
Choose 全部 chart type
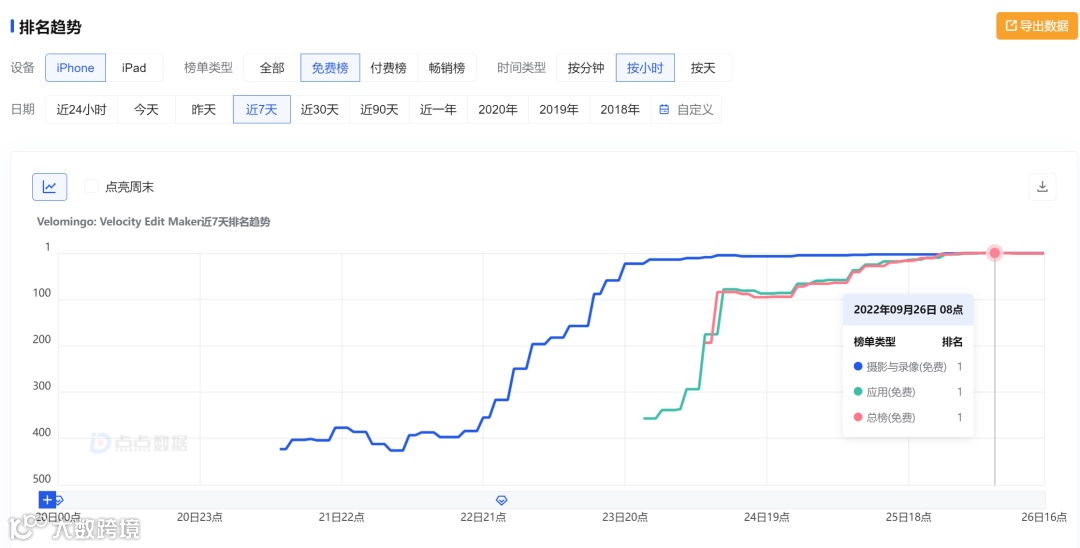[x=272, y=68]
